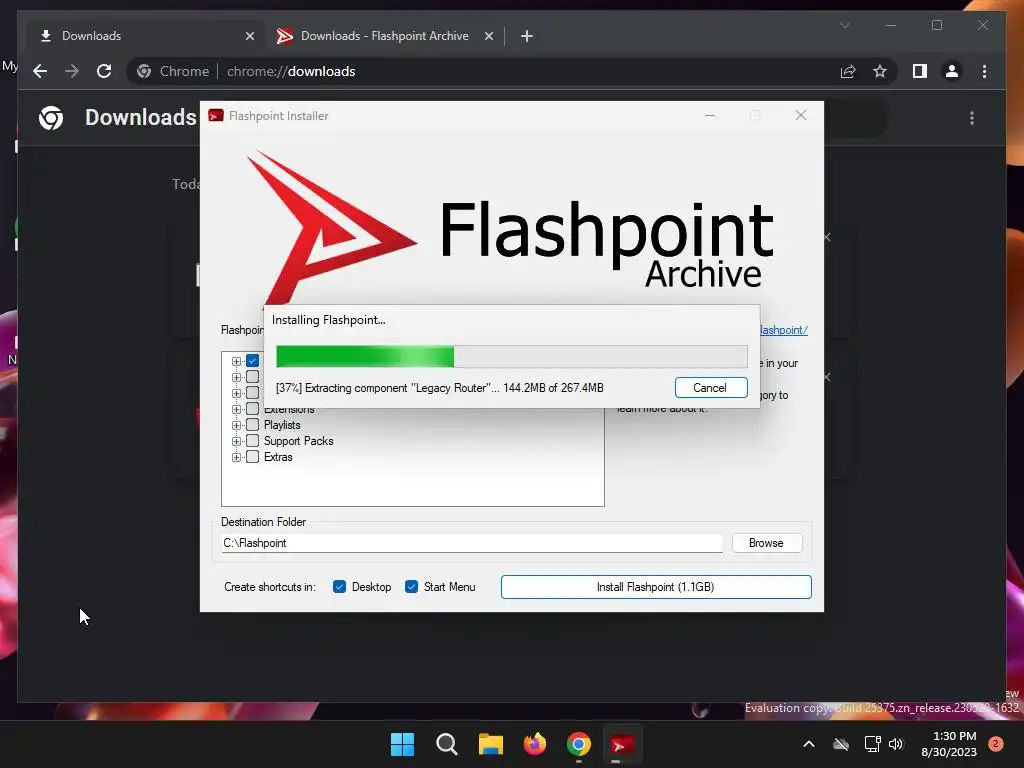Screen dimensions: 1024x768
Task: Check the Extensions component checkbox
Action: [253, 409]
